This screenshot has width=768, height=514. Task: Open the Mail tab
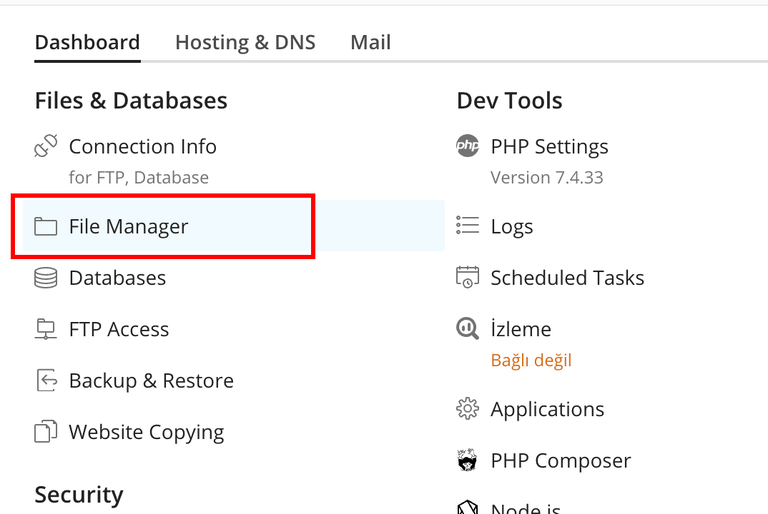[370, 42]
